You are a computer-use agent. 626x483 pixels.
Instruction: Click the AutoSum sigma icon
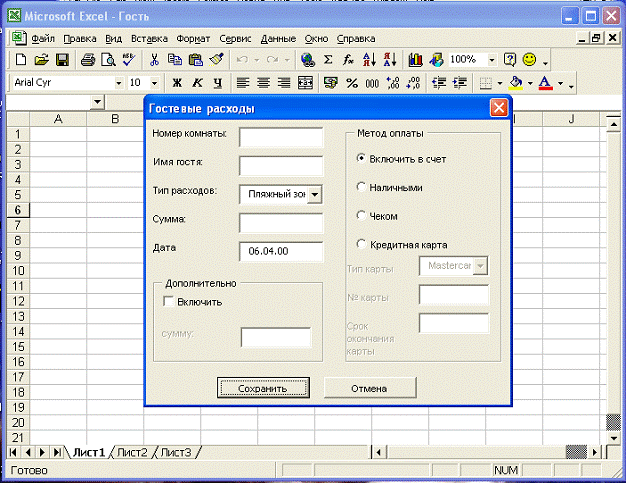(328, 60)
